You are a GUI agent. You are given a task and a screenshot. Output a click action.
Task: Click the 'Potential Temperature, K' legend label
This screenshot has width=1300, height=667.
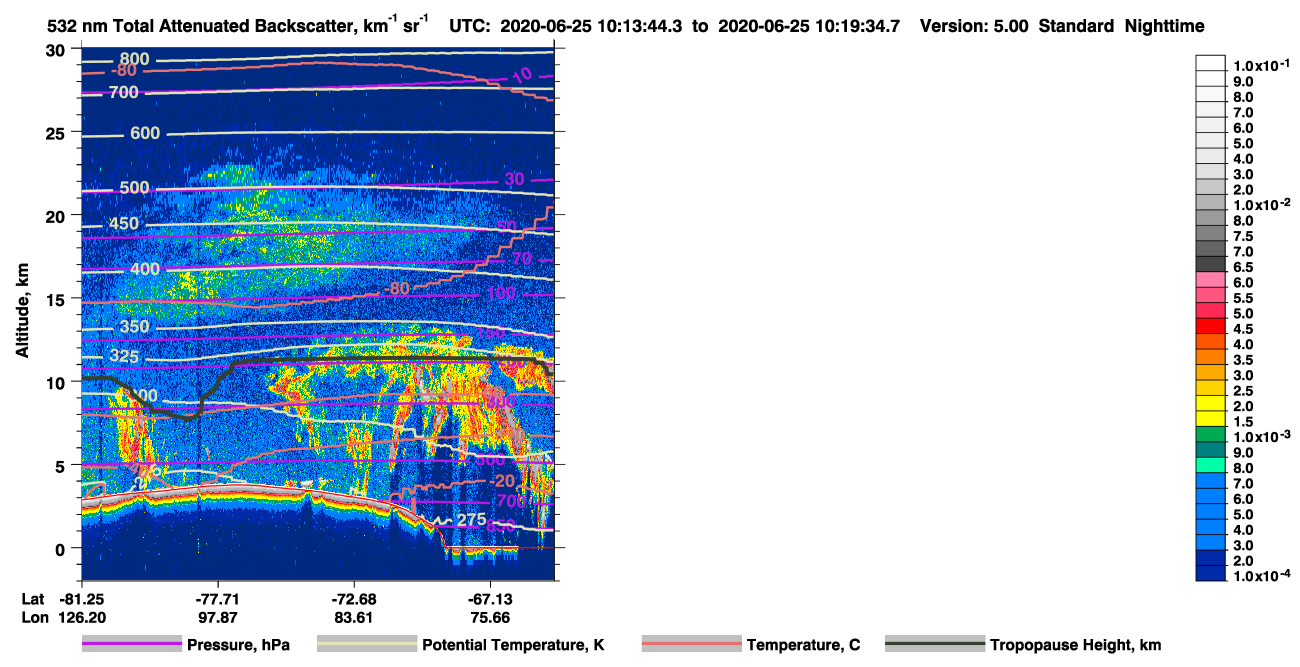[513, 645]
